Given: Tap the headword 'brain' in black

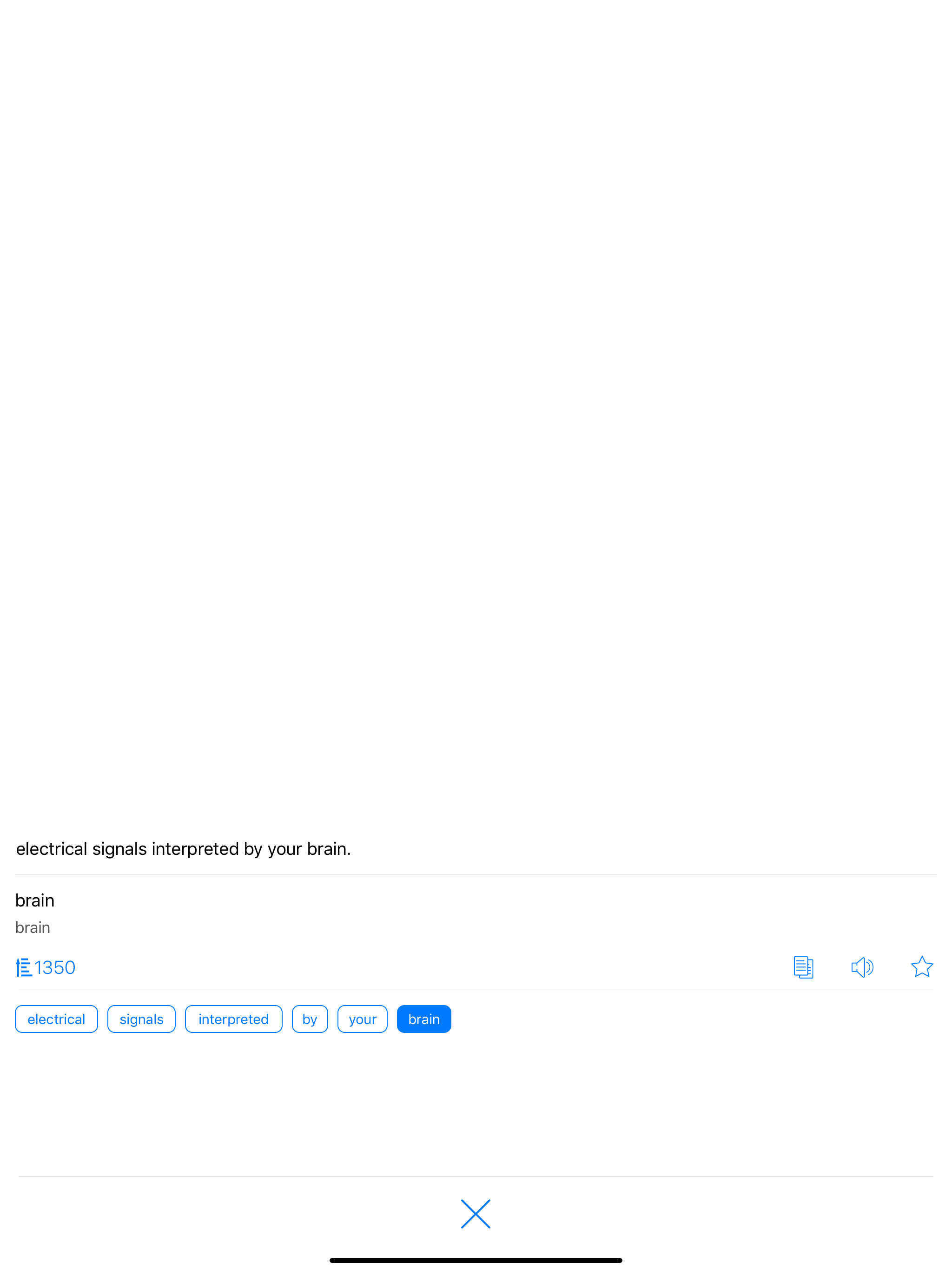Looking at the screenshot, I should [x=35, y=900].
